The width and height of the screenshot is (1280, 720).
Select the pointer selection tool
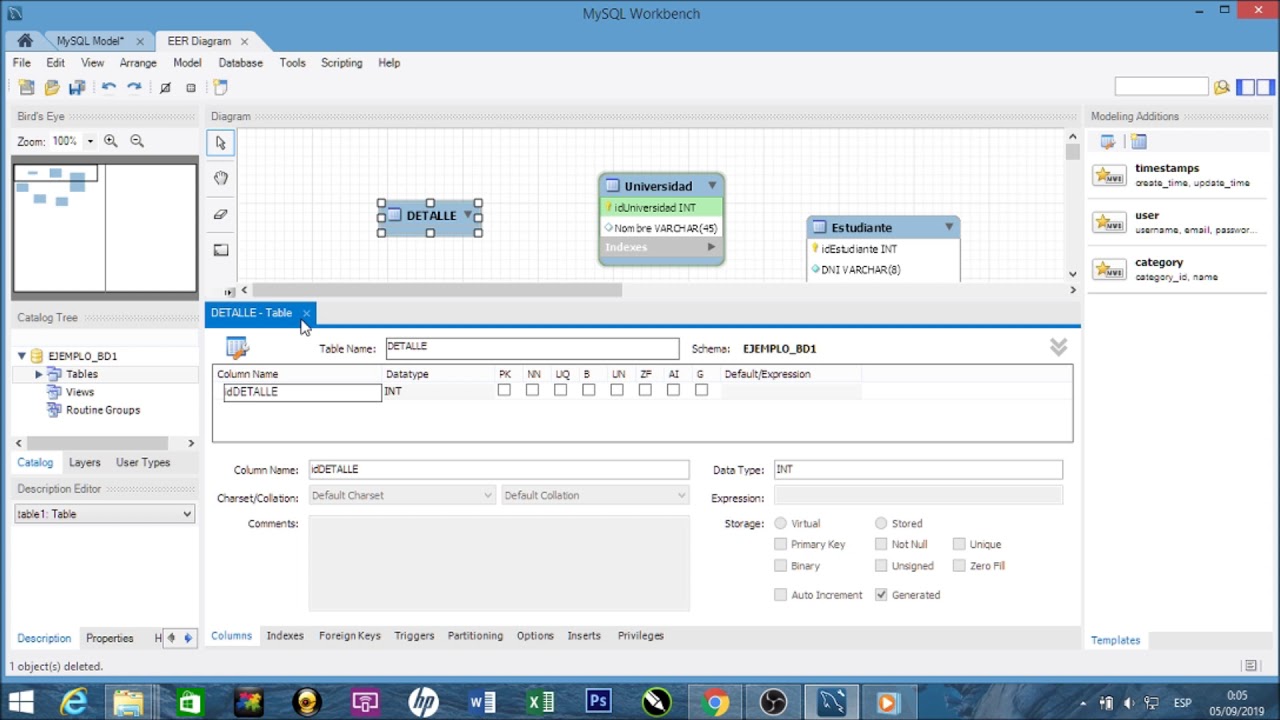(x=221, y=143)
